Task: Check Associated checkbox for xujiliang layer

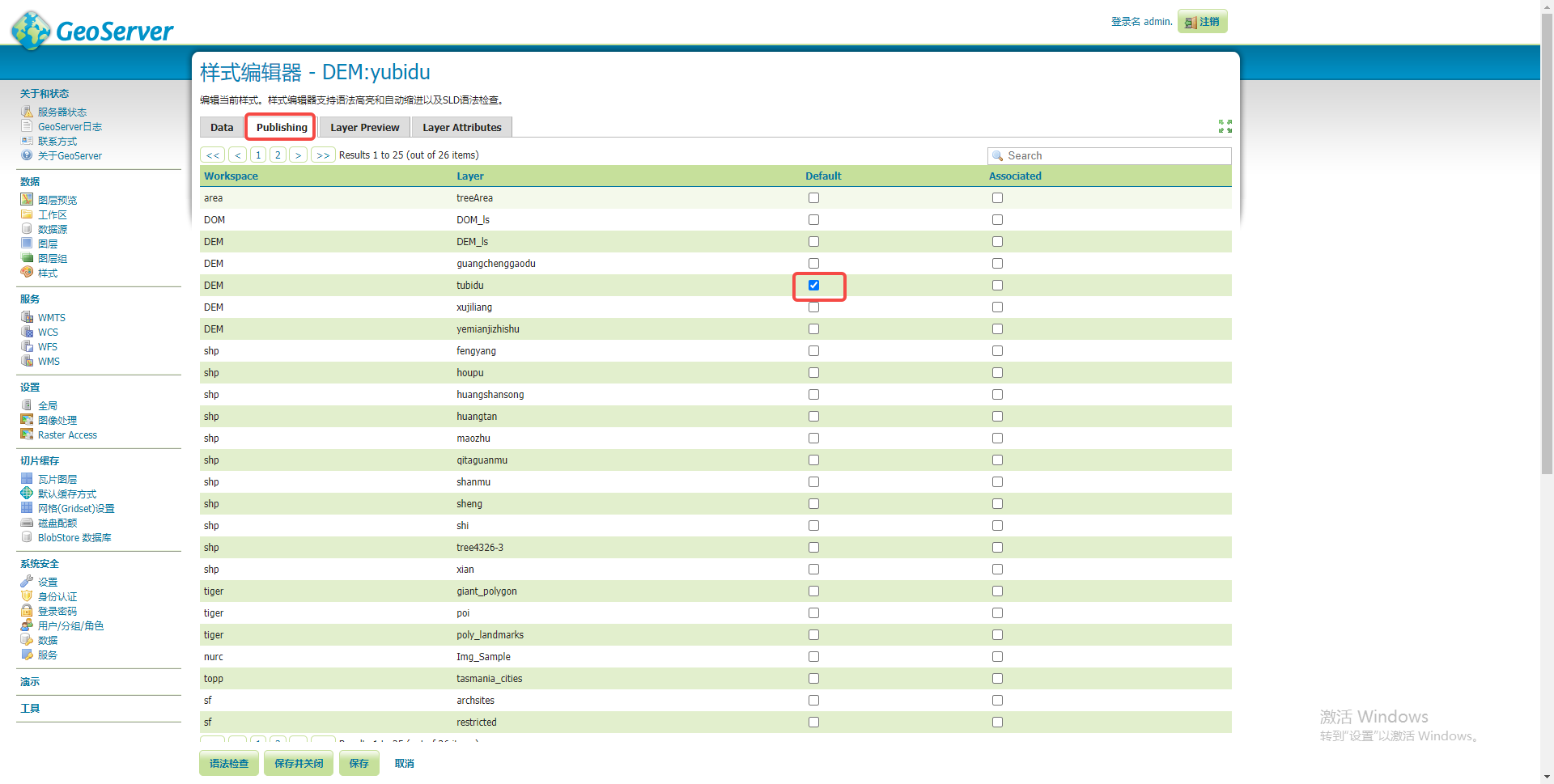Action: 997,307
